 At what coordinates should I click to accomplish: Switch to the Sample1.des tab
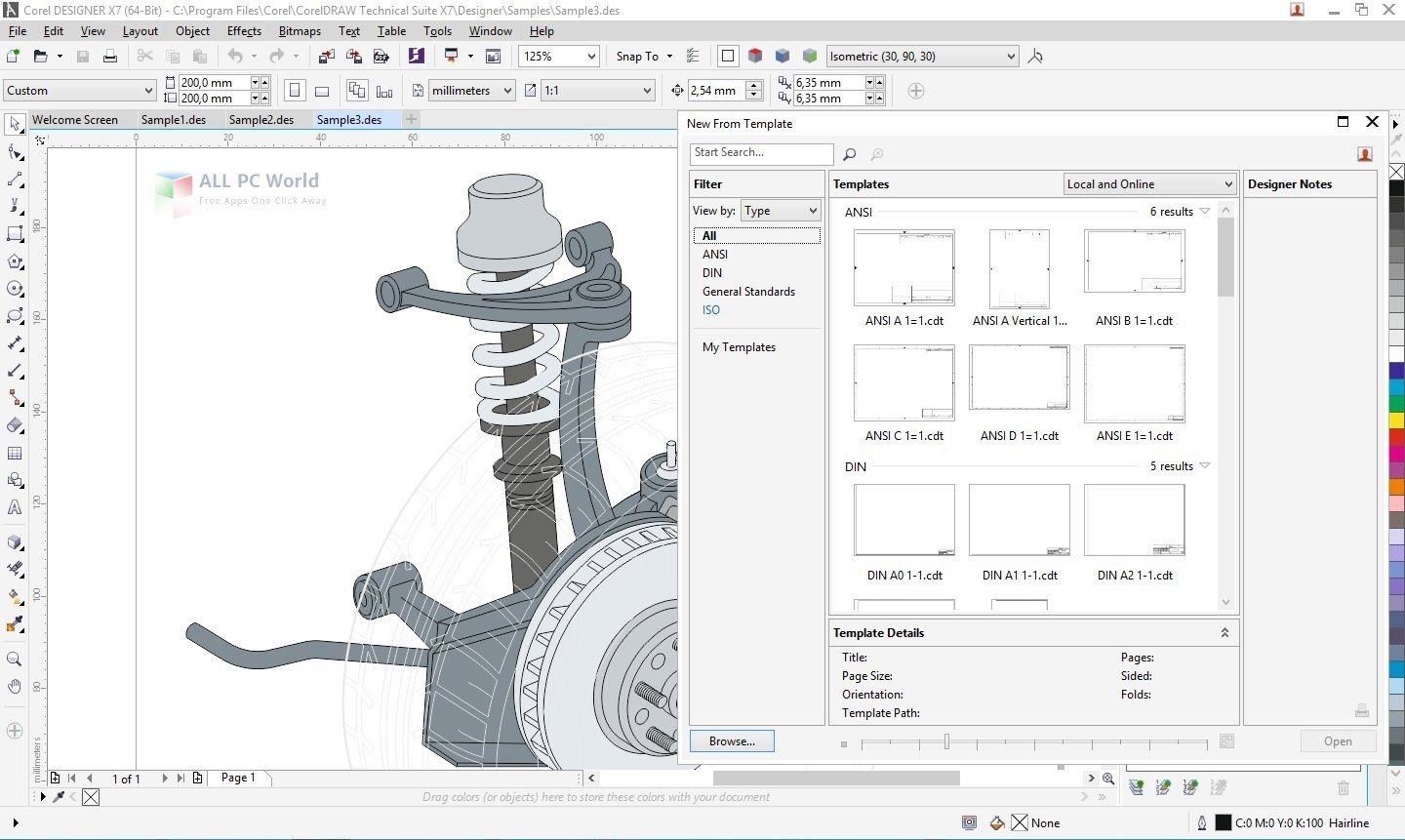(x=174, y=120)
